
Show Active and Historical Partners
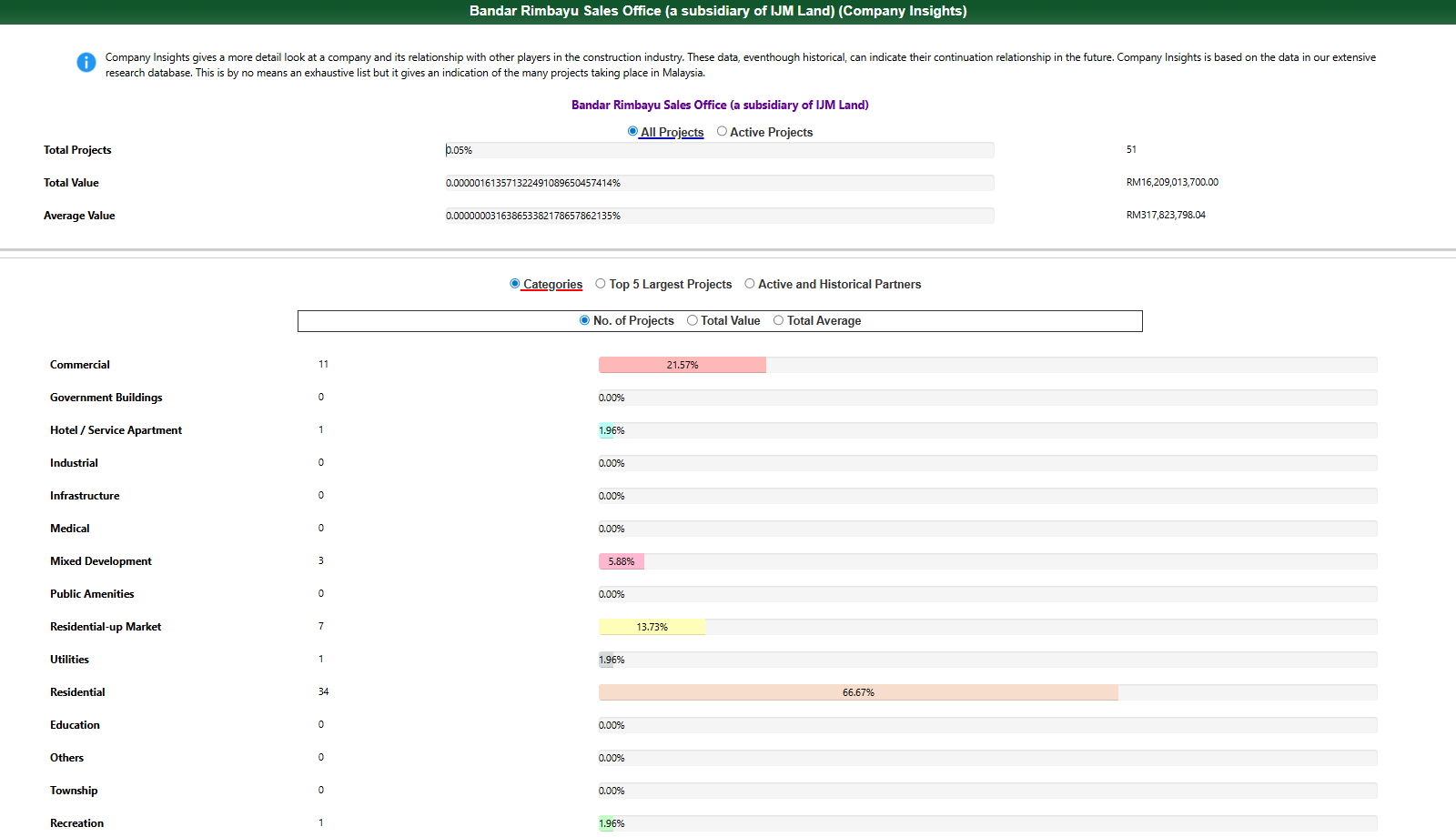750,284
